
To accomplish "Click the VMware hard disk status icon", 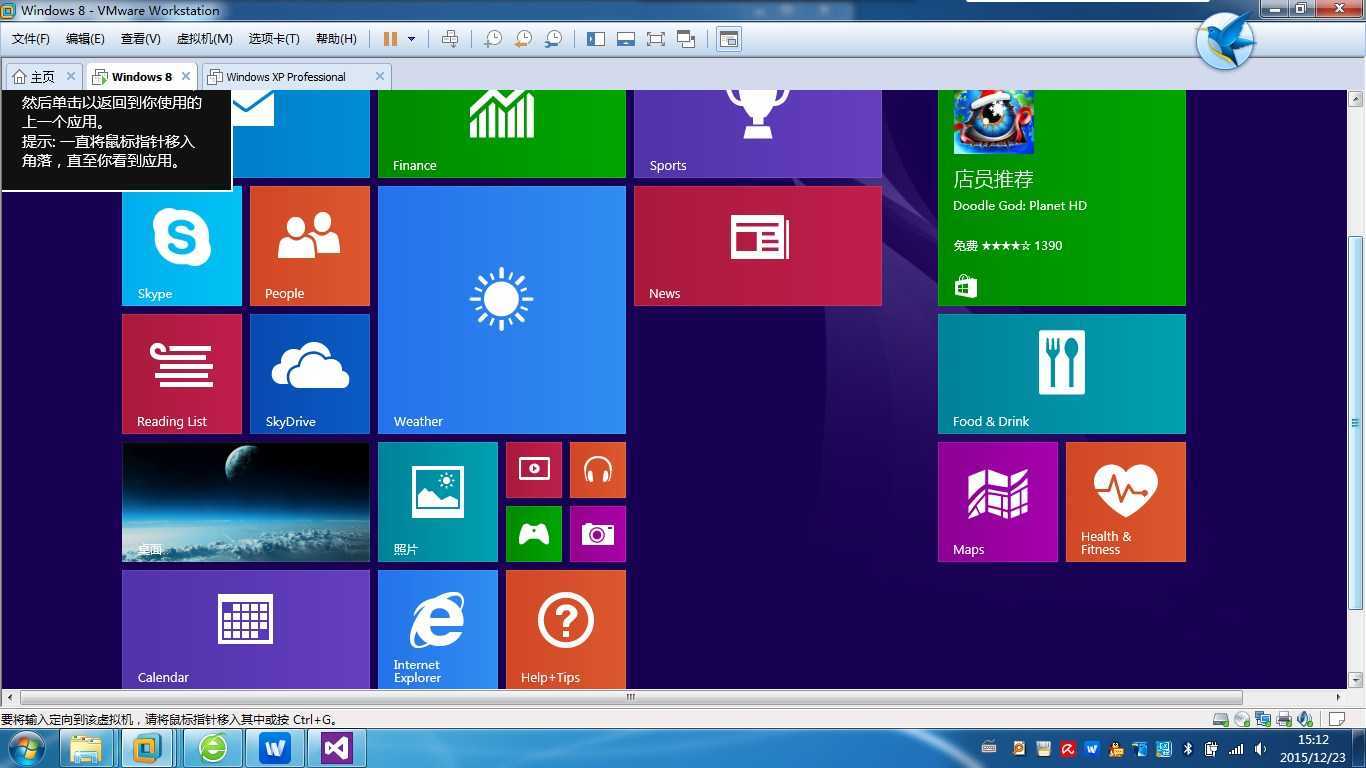I will tap(1220, 719).
